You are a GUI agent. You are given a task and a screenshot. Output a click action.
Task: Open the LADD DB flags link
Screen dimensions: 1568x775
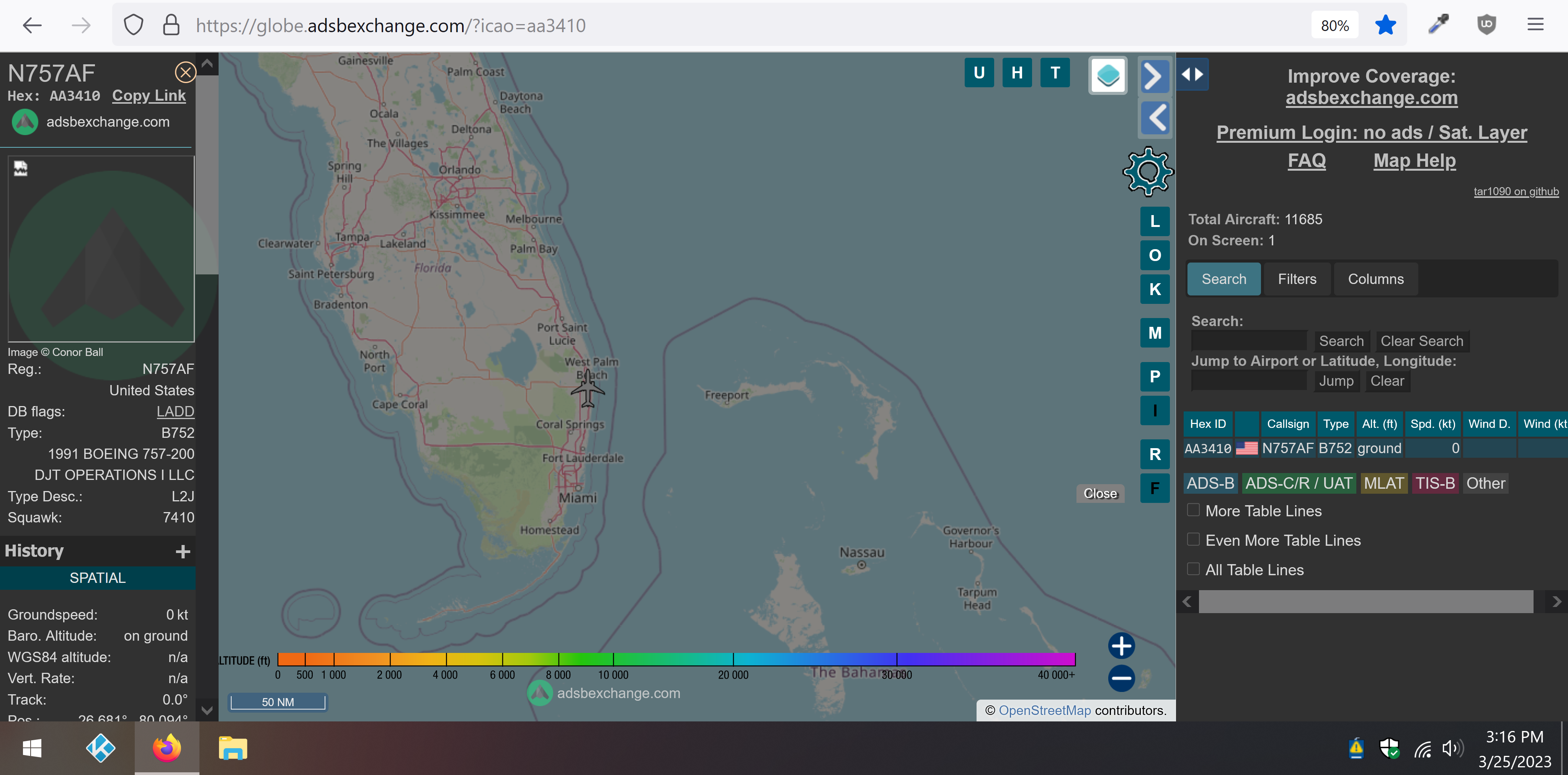[x=175, y=412]
